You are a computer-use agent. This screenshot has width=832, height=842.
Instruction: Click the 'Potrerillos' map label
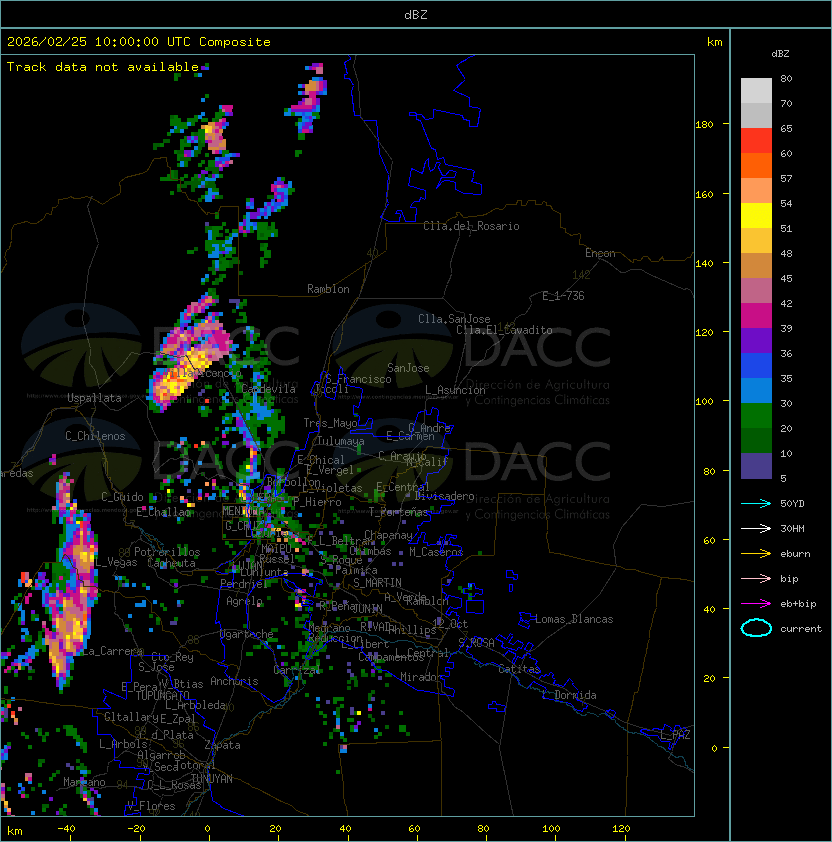point(167,552)
